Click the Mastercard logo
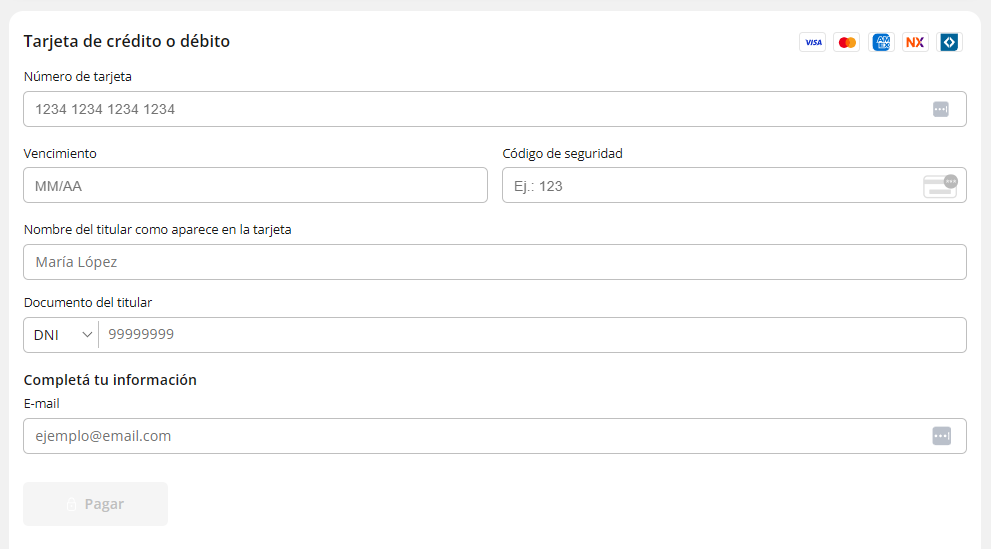The width and height of the screenshot is (991, 549). coord(847,42)
